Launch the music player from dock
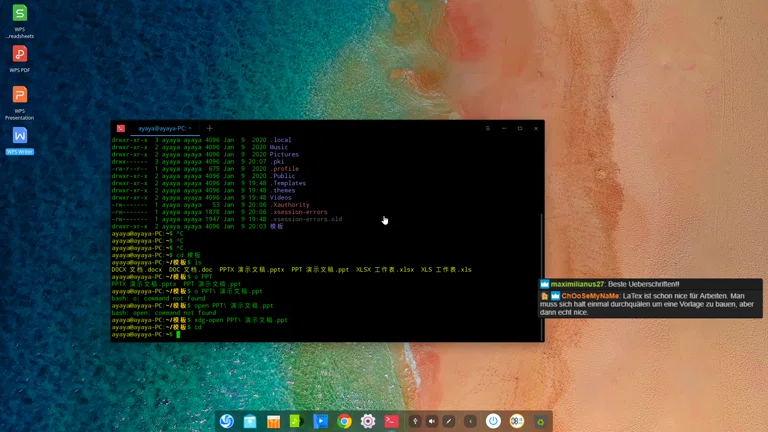The height and width of the screenshot is (432, 768). tap(297, 421)
